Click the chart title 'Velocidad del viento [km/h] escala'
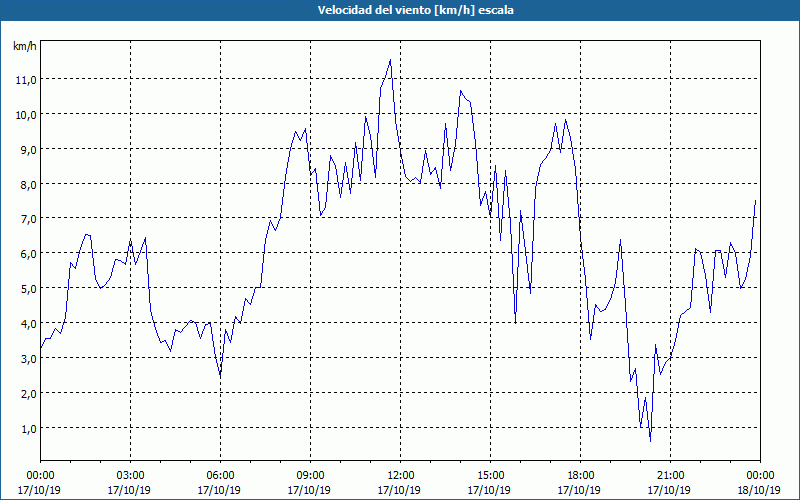This screenshot has height=500, width=800. click(415, 10)
